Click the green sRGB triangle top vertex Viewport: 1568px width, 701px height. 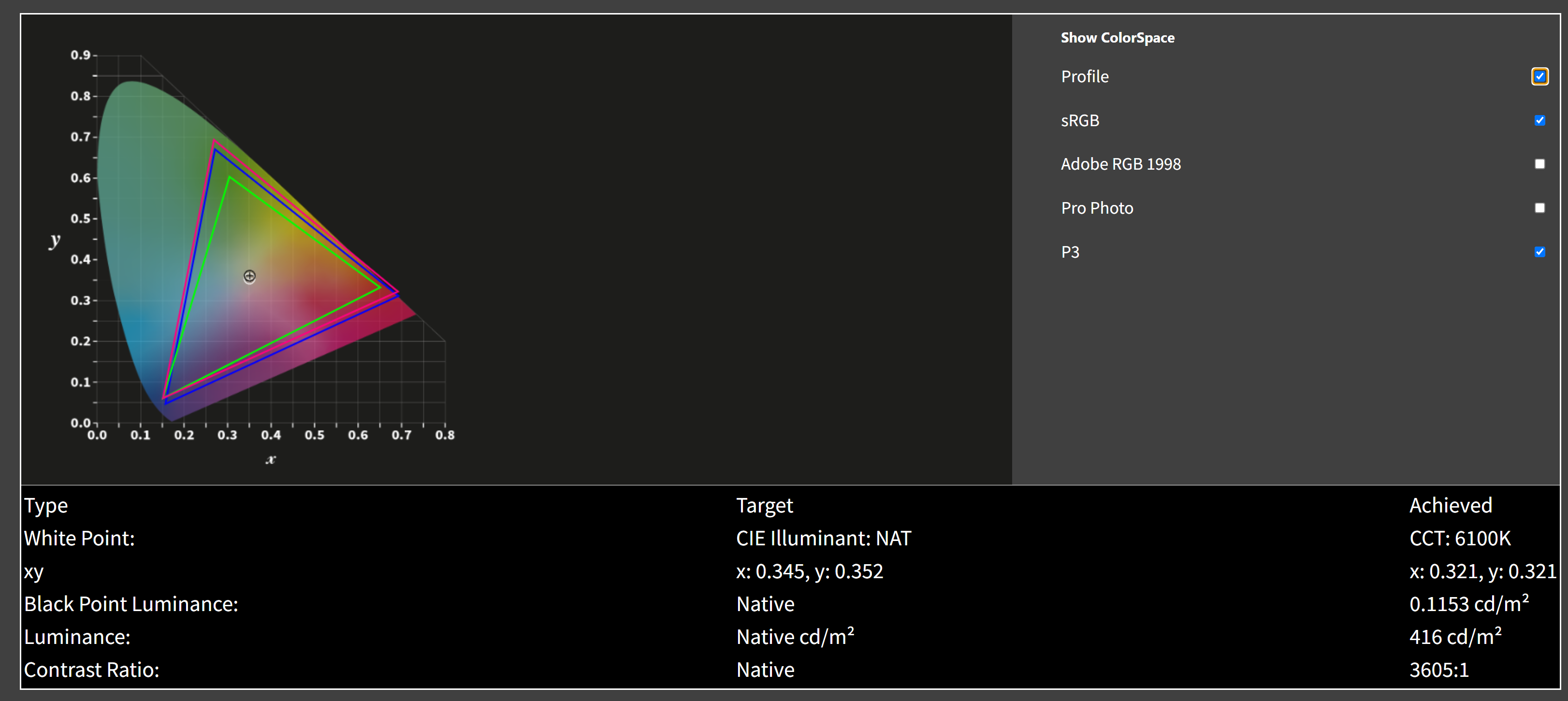[x=230, y=177]
